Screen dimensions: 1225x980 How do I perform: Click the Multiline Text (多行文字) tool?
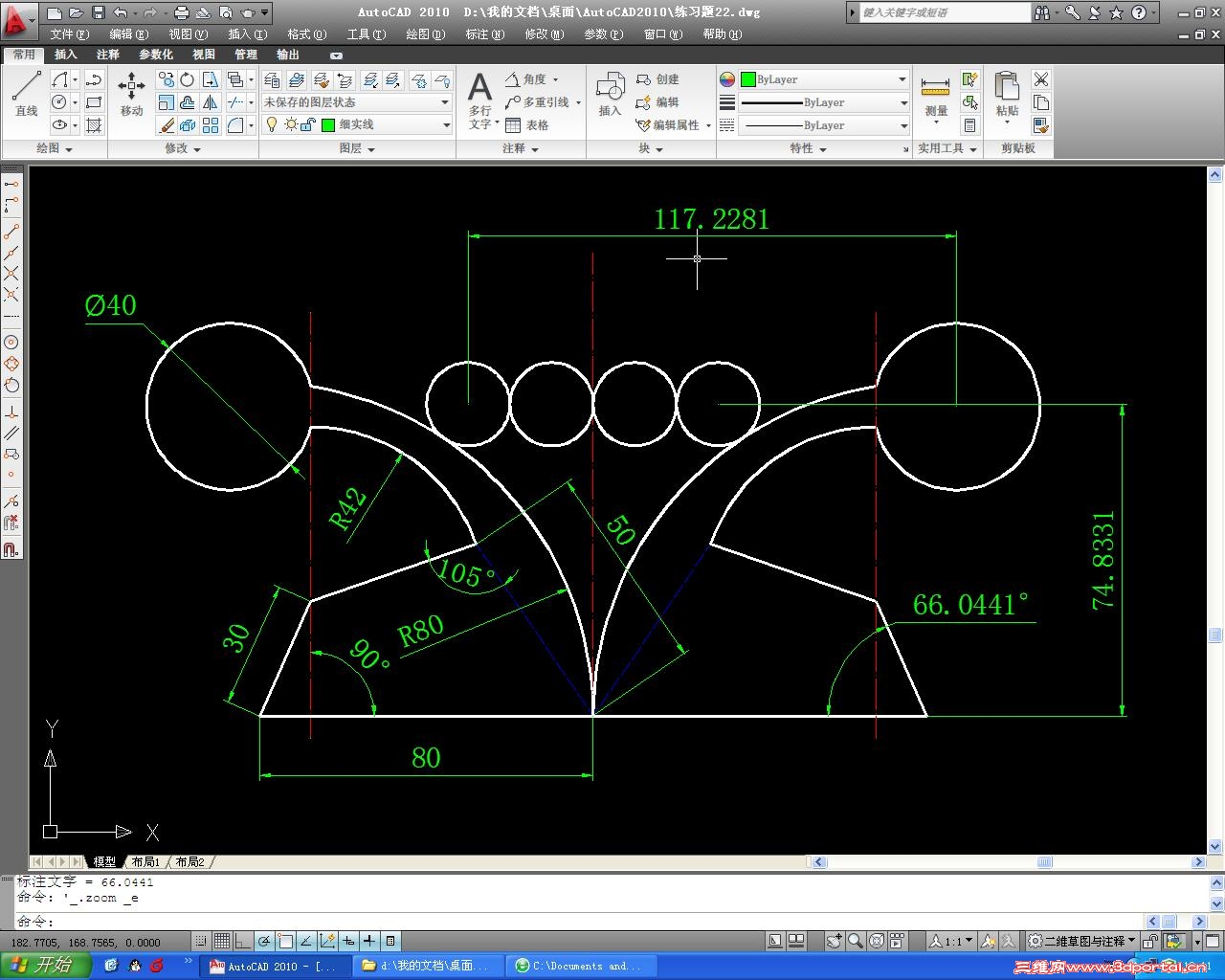coord(479,101)
